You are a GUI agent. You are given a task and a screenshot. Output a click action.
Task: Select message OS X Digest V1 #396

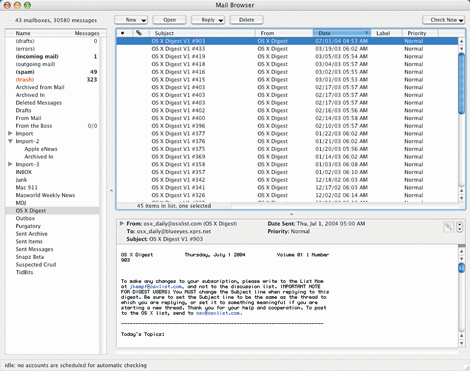(287, 126)
